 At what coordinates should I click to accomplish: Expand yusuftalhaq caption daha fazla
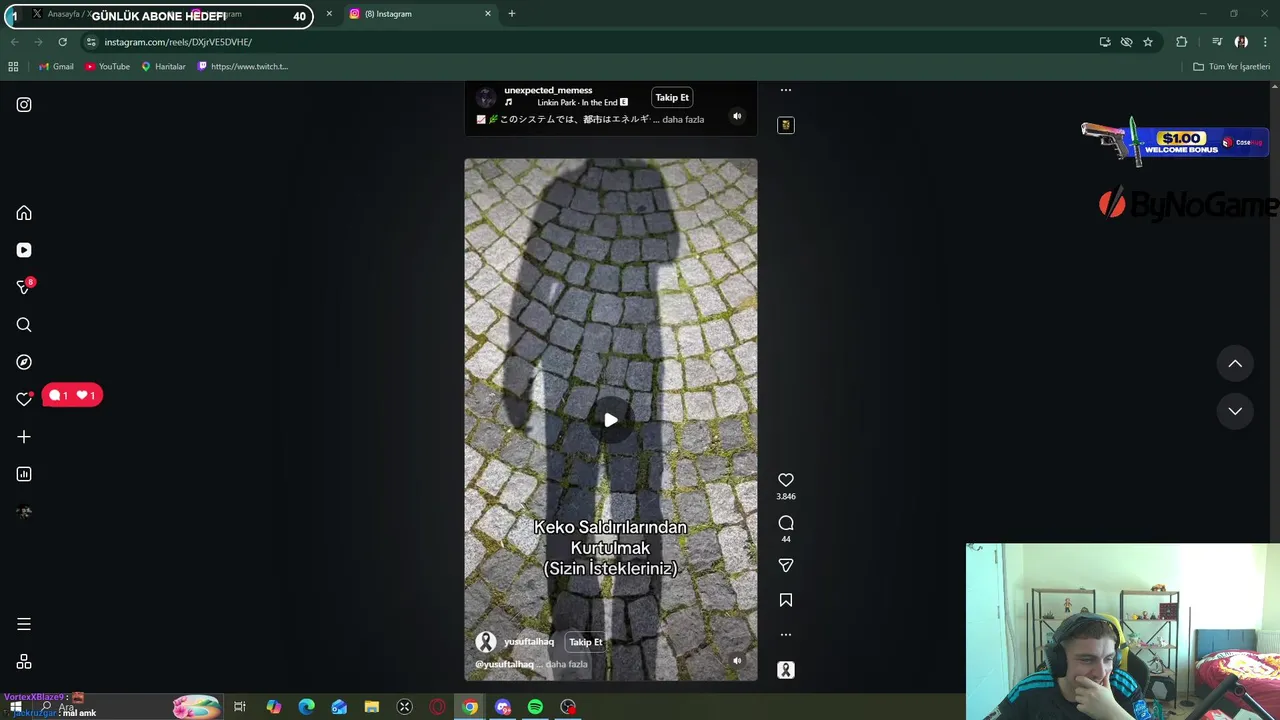tap(566, 664)
